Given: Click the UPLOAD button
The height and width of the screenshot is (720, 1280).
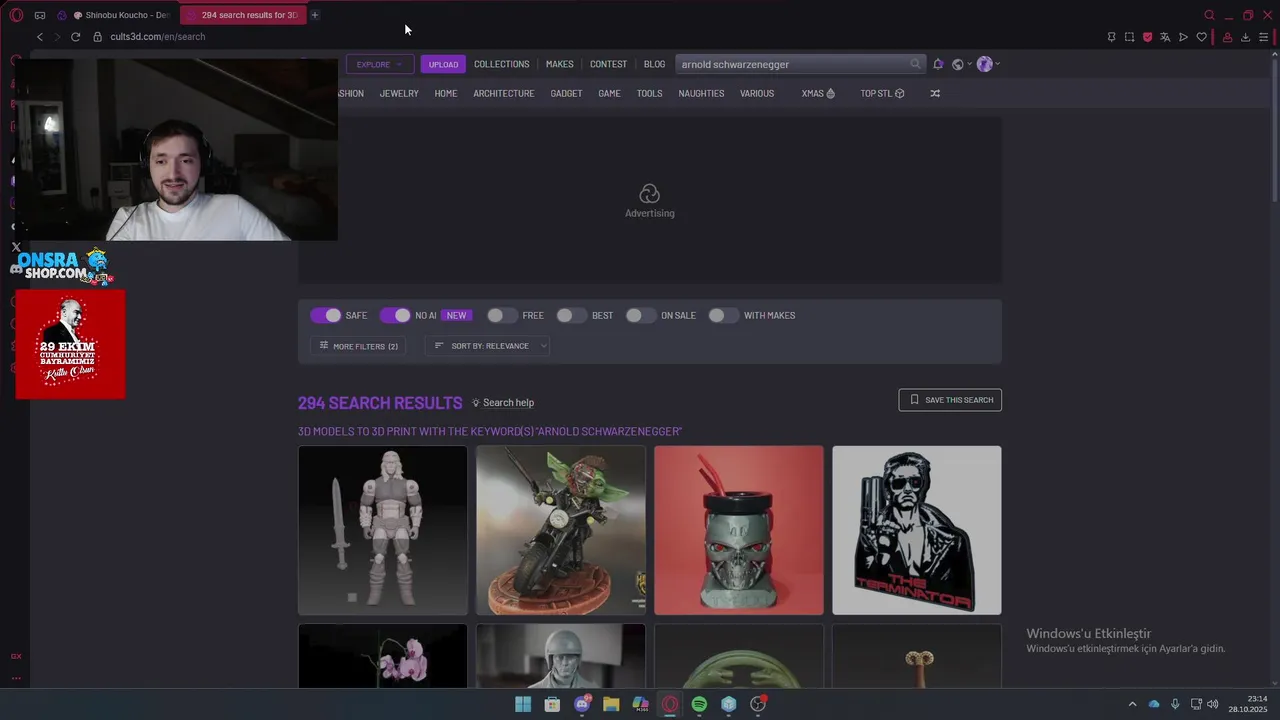Looking at the screenshot, I should (x=443, y=64).
